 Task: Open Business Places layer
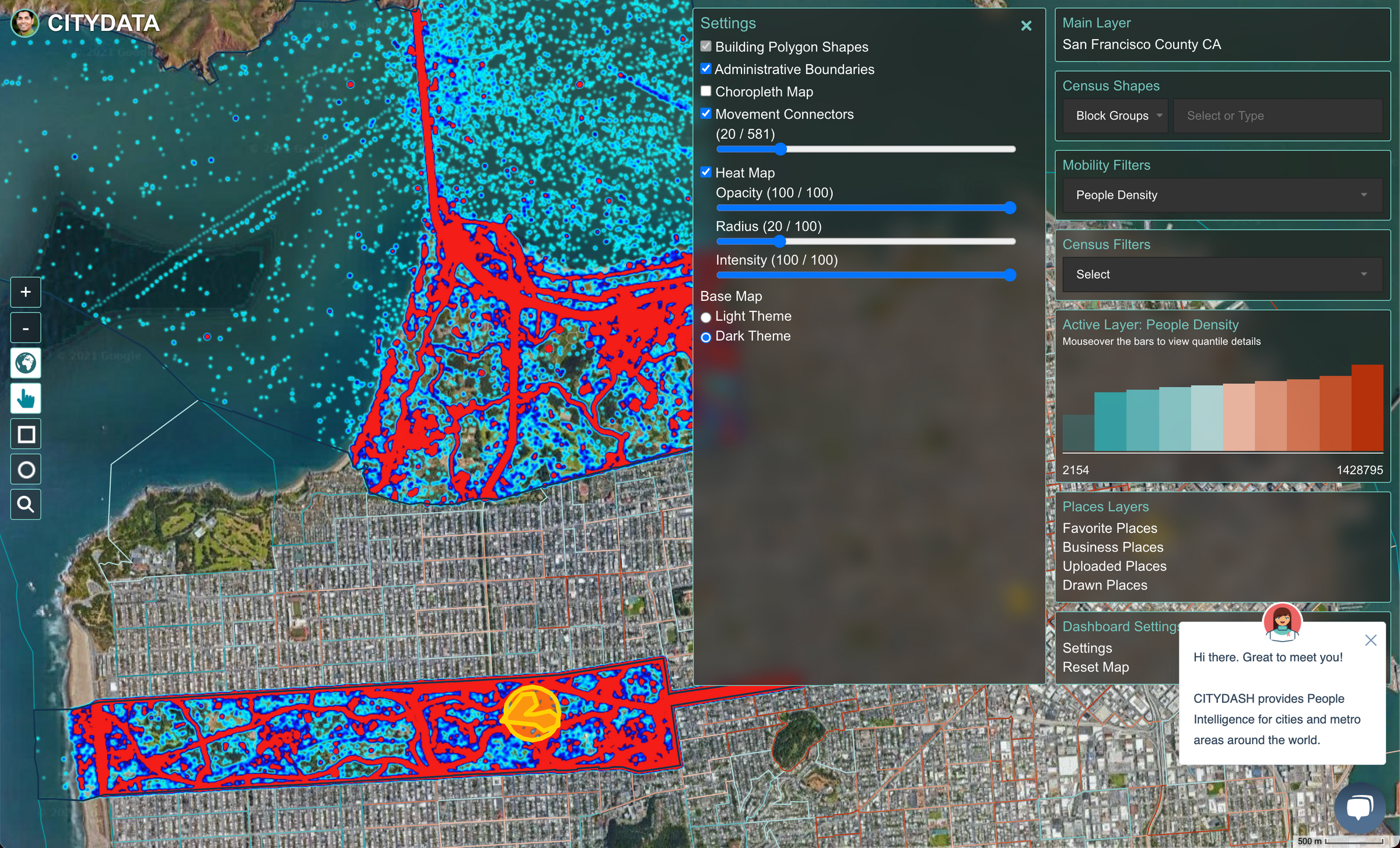click(1112, 547)
